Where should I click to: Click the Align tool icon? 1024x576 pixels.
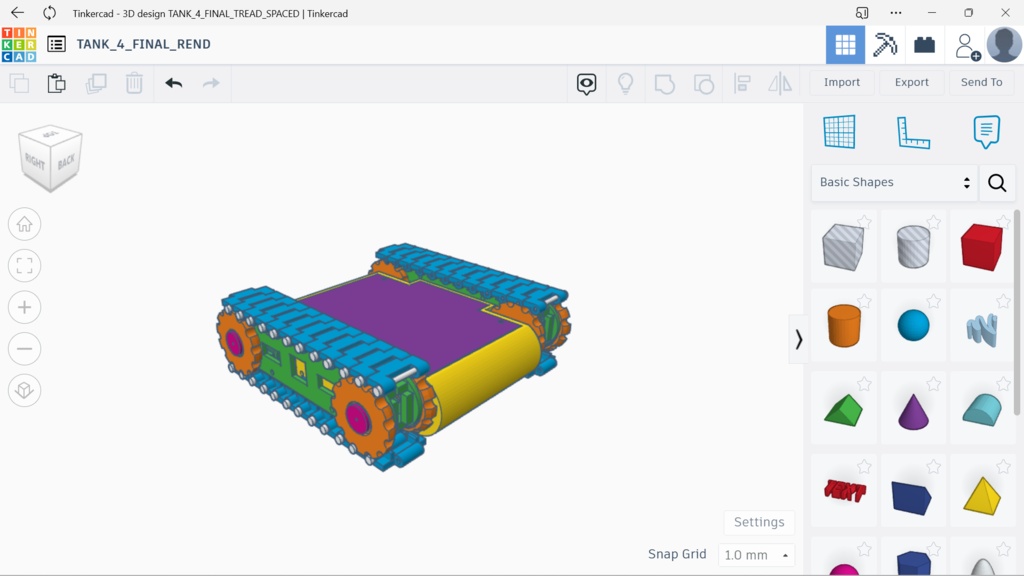tap(742, 84)
